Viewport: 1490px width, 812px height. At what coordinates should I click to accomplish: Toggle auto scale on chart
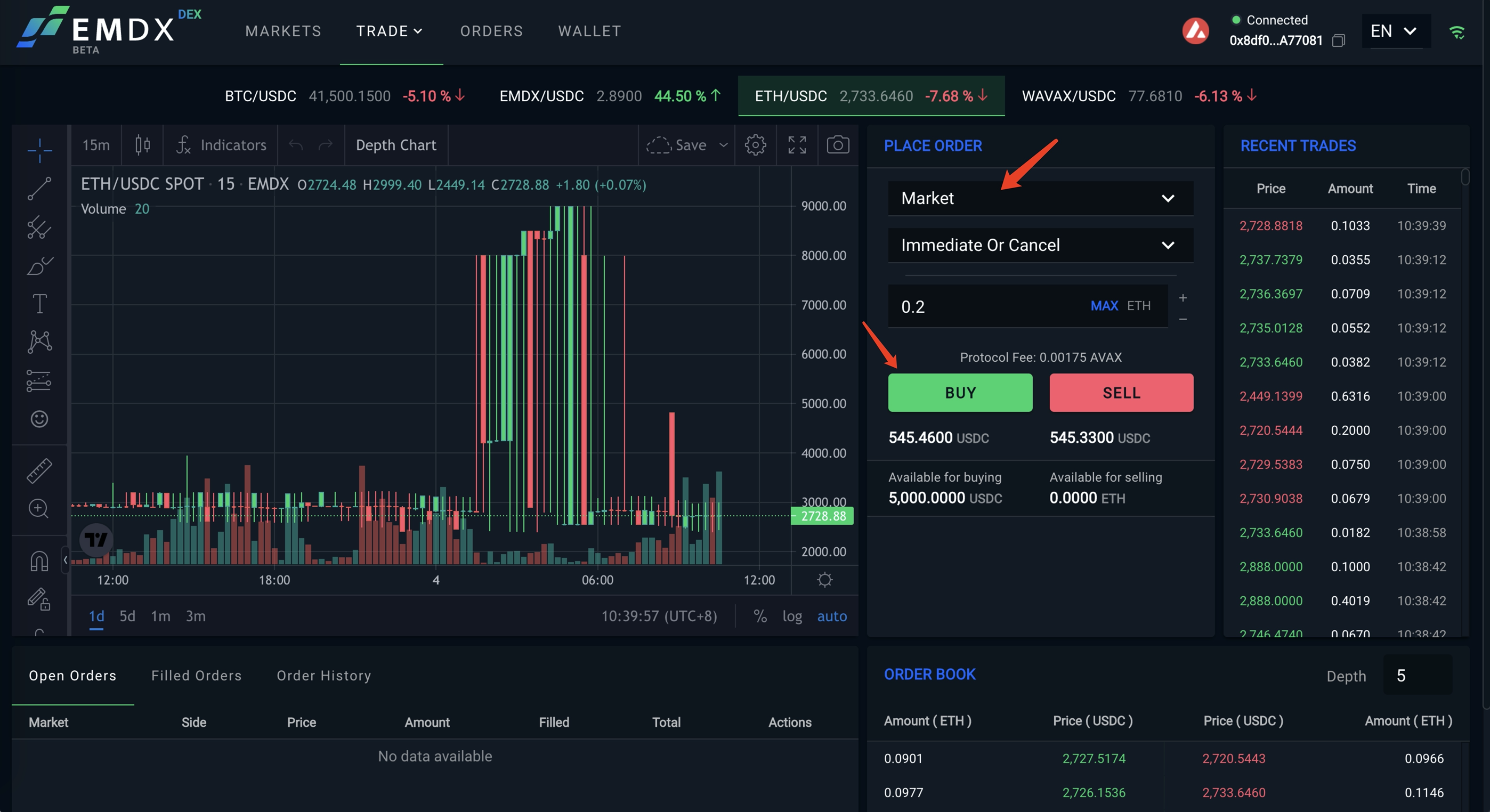click(x=831, y=616)
